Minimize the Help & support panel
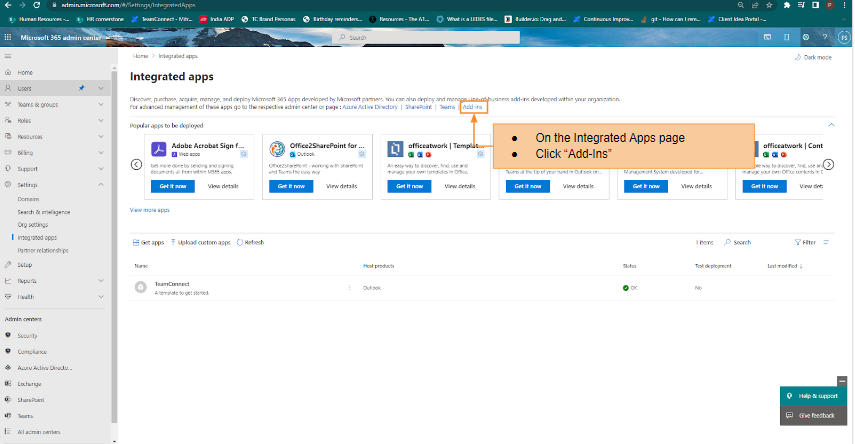Screen dimensions: 855x444 [842, 381]
